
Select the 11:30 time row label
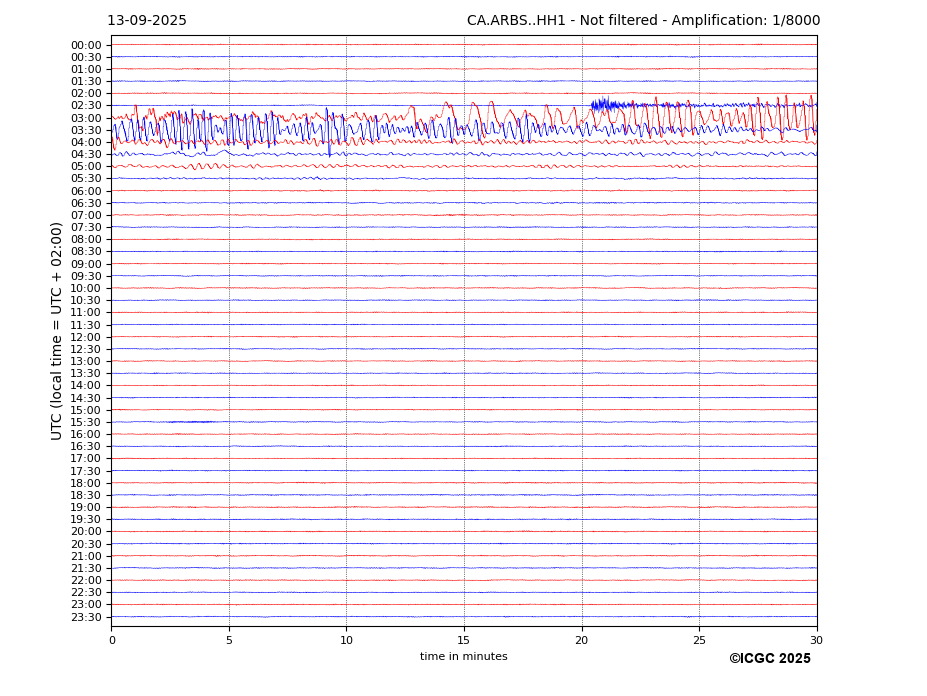click(x=86, y=325)
